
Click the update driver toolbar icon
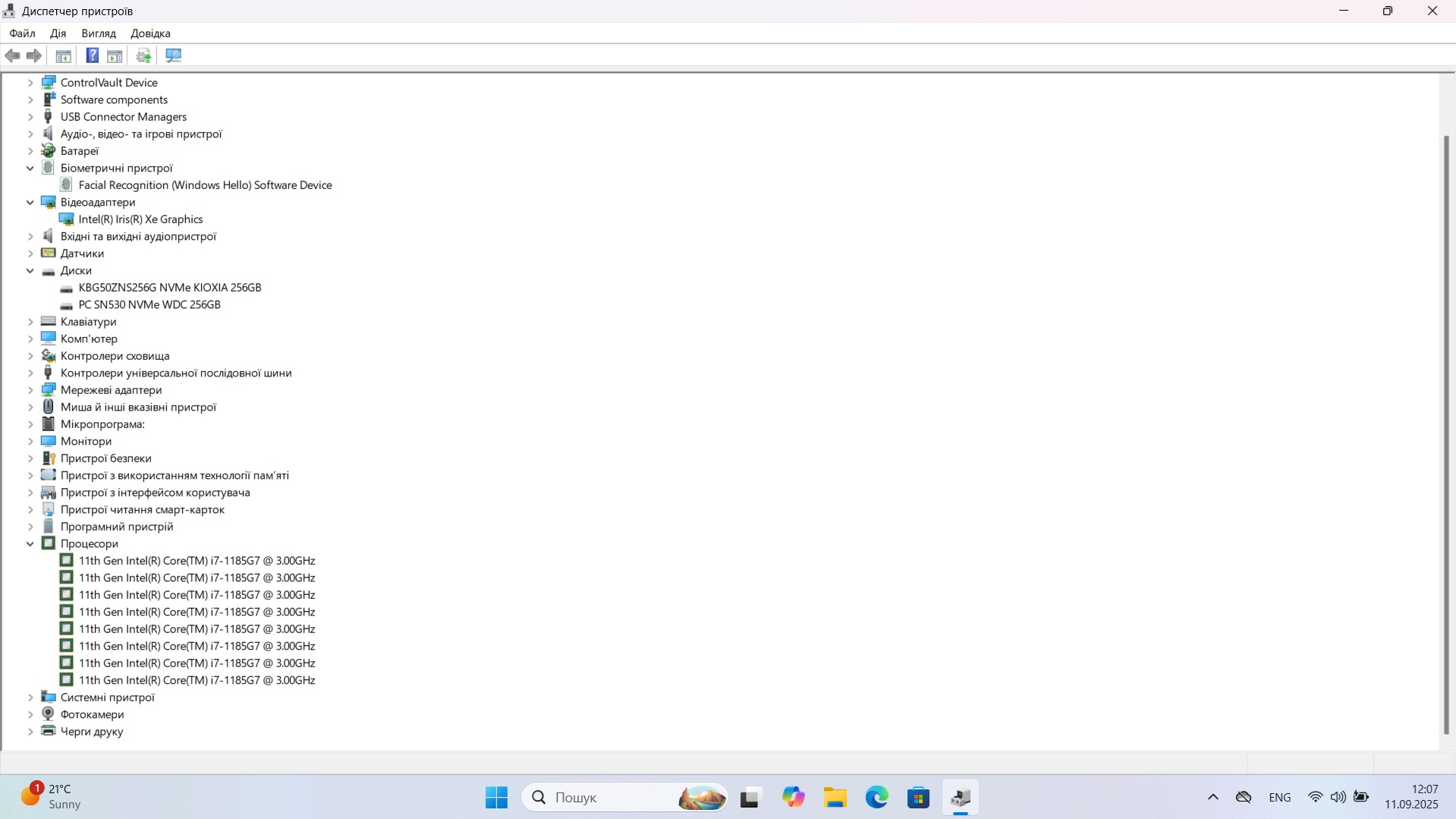point(143,55)
